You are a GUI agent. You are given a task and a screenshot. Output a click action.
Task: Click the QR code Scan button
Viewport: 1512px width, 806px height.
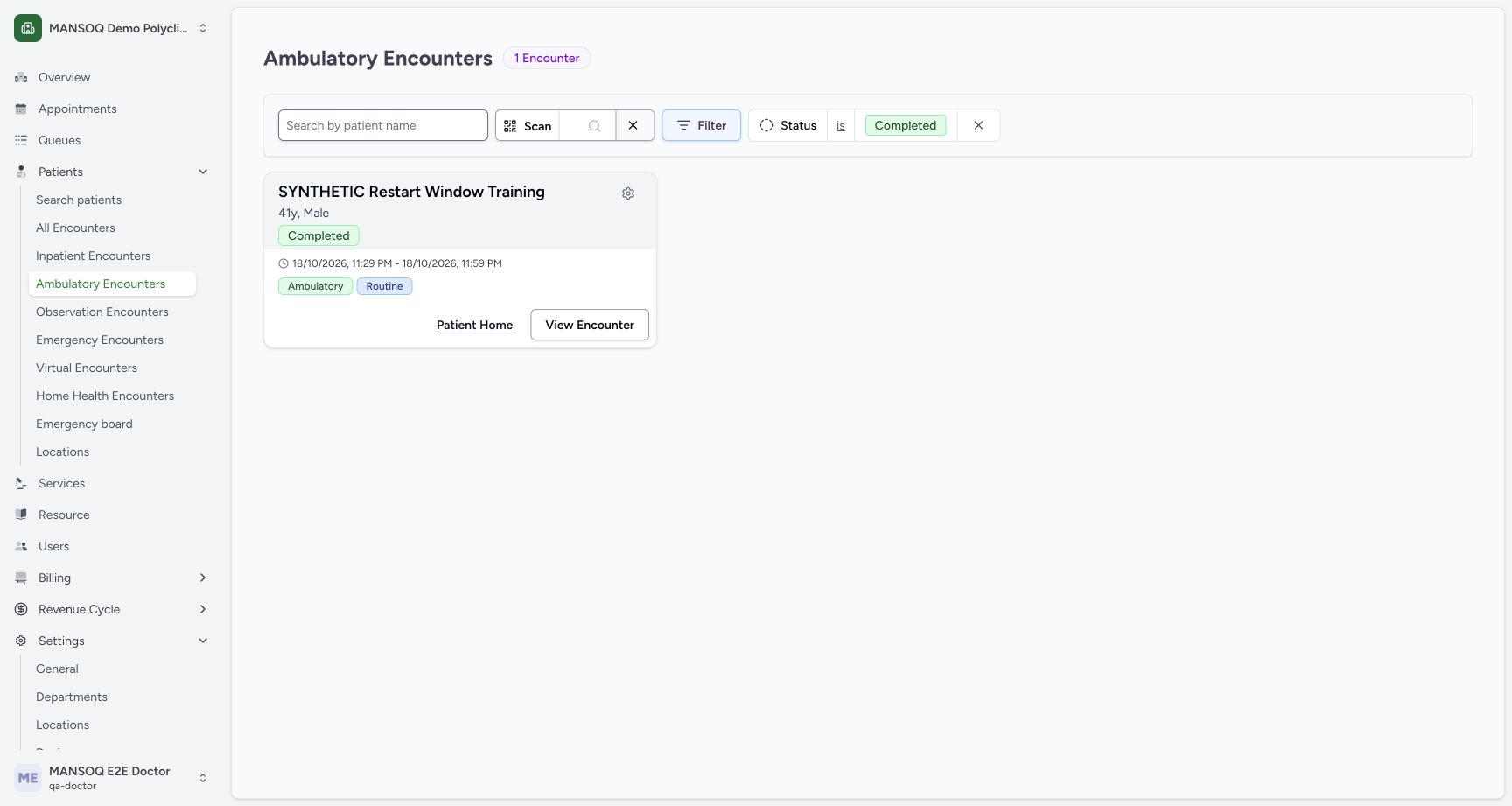528,125
